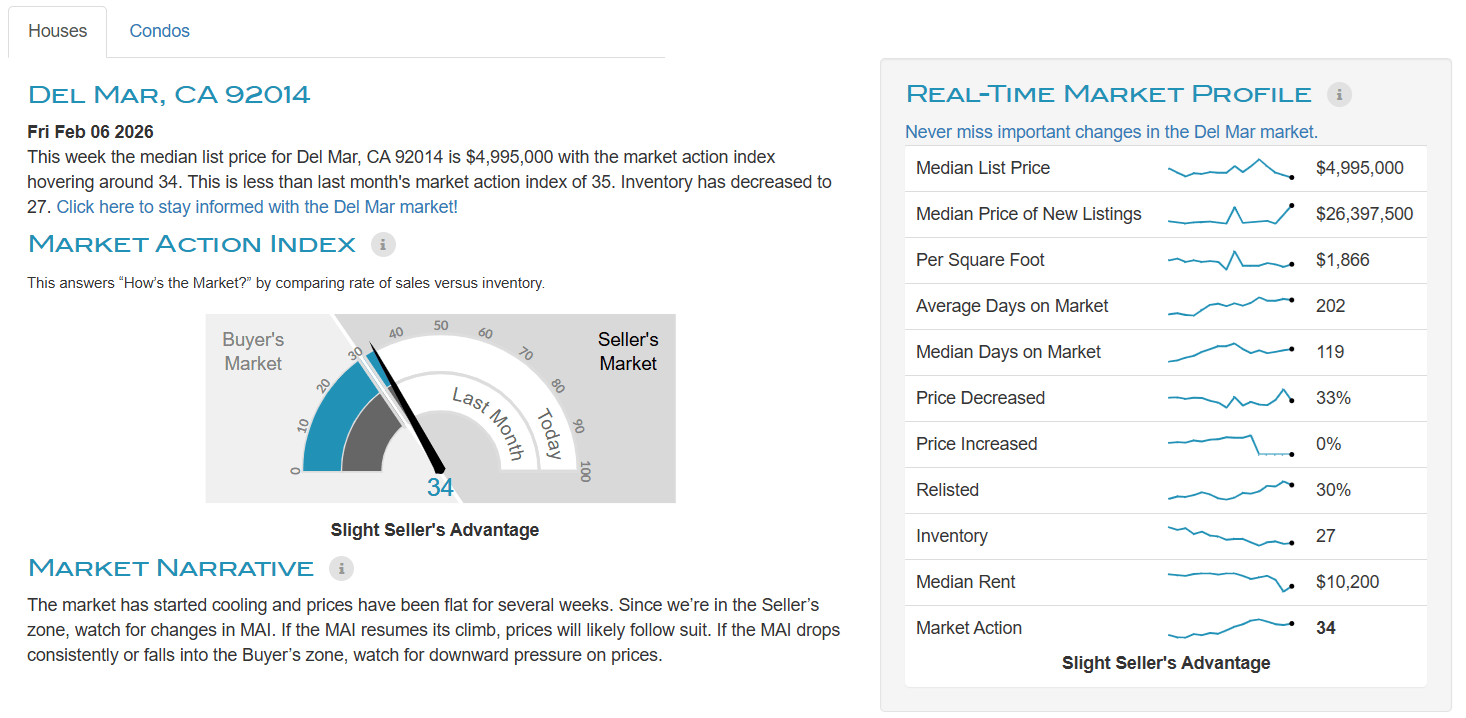
Task: Click info icon next to Market Narrative
Action: pyautogui.click(x=341, y=568)
